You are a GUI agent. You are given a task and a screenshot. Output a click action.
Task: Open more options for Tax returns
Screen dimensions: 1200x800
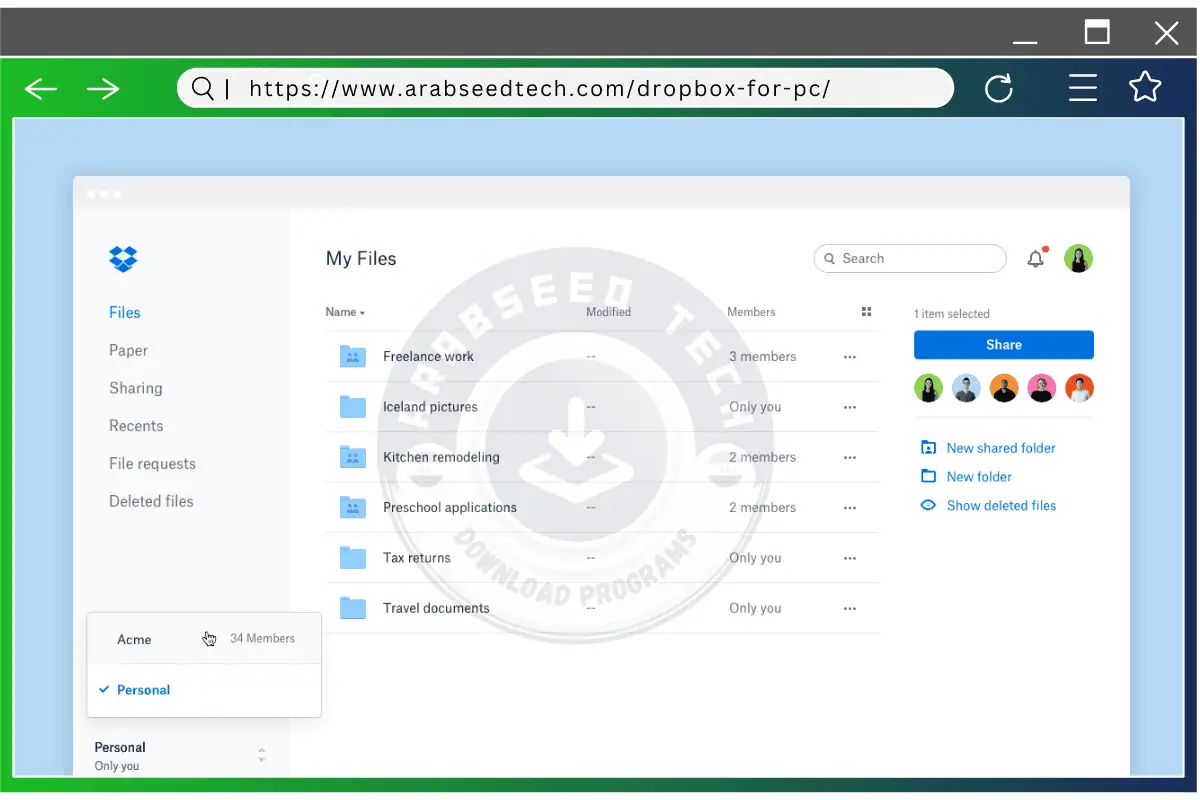pyautogui.click(x=850, y=558)
